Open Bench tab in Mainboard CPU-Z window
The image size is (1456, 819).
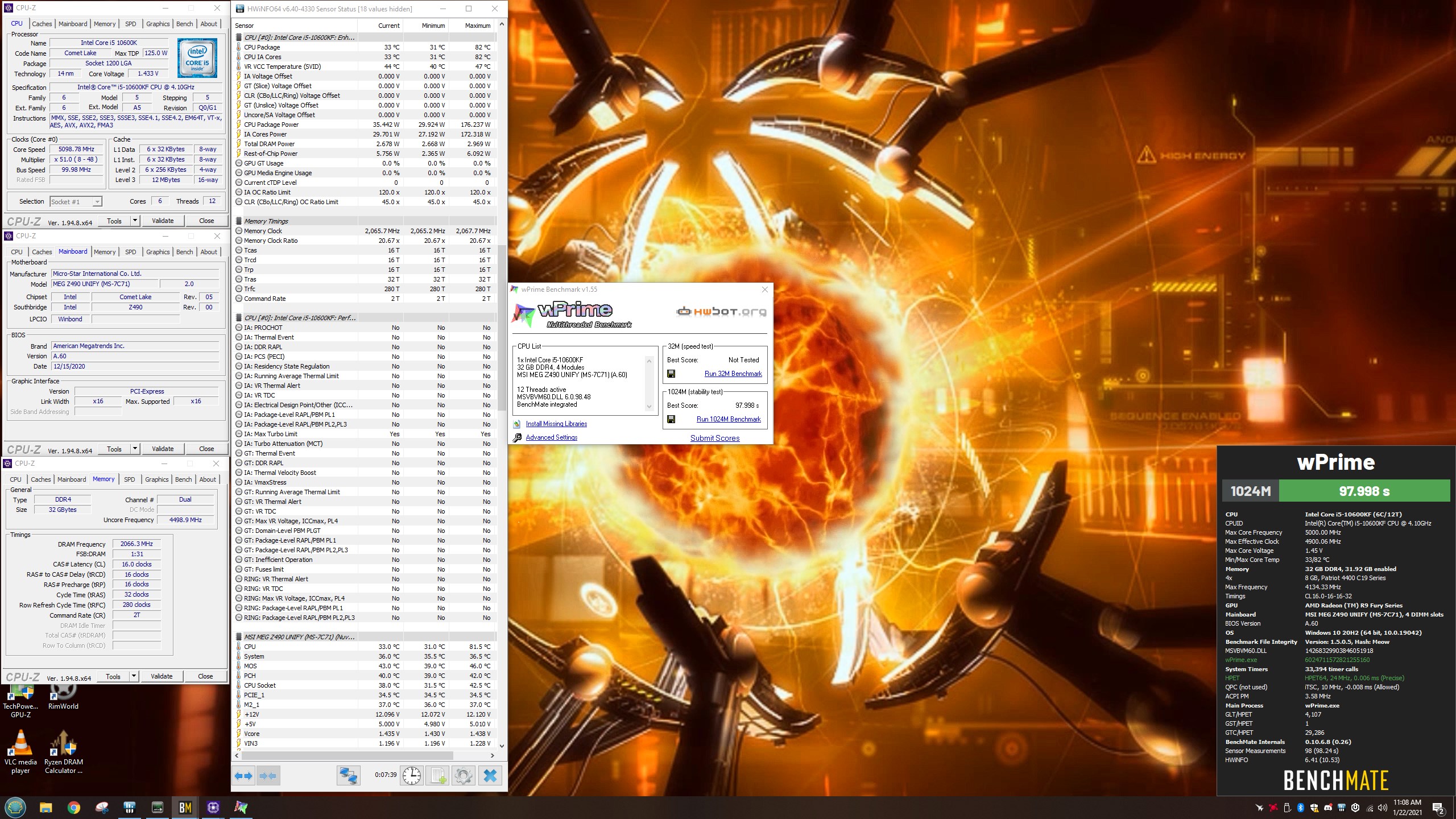(184, 252)
